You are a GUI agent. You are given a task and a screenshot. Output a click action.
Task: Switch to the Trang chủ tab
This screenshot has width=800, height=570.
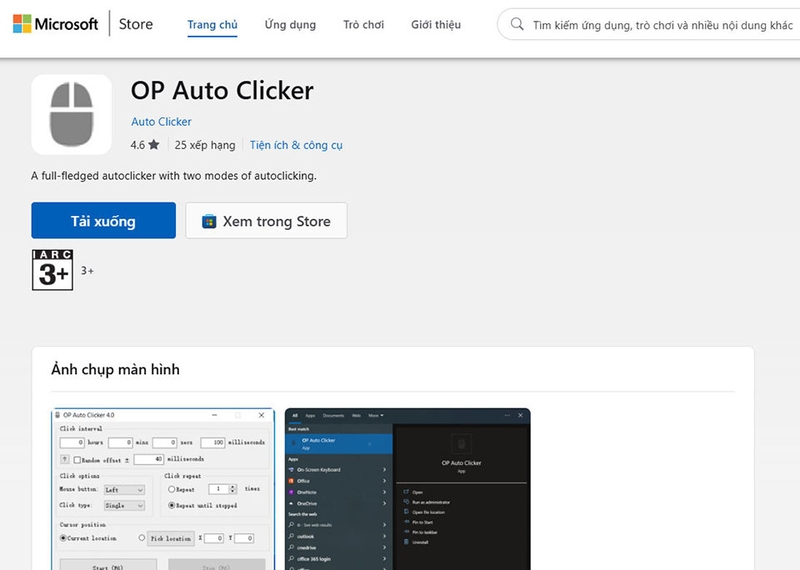click(x=212, y=24)
